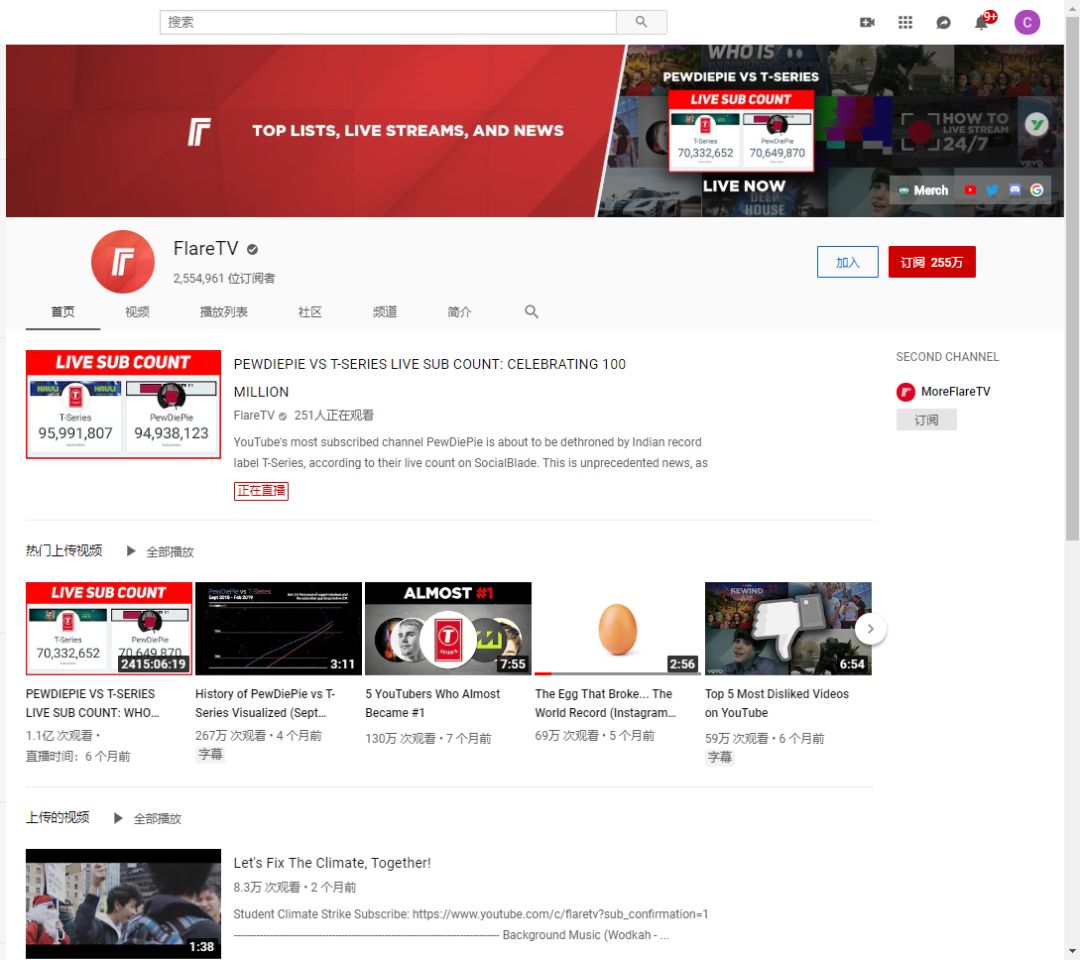1080x960 pixels.
Task: Open the notifications bell icon
Action: point(981,23)
